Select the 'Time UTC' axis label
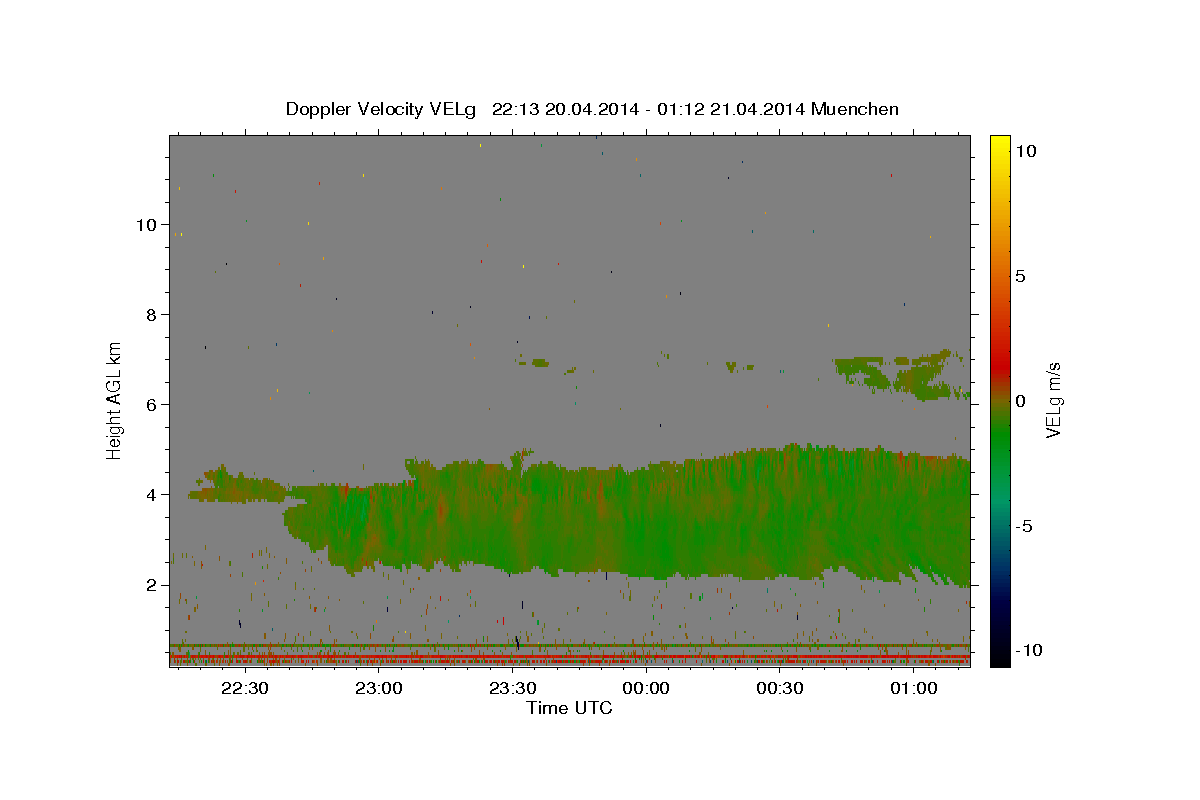Image resolution: width=1200 pixels, height=800 pixels. pyautogui.click(x=569, y=708)
